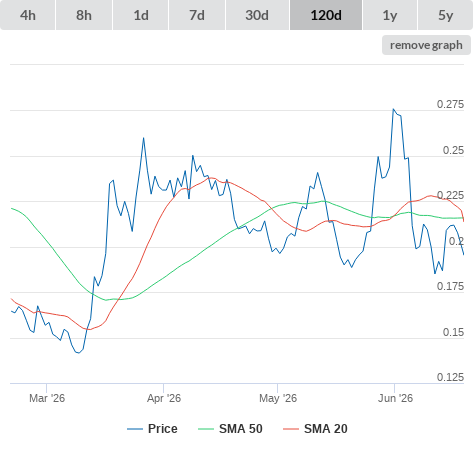Click the remove graph button
Screen dimensions: 474x455
coord(426,45)
